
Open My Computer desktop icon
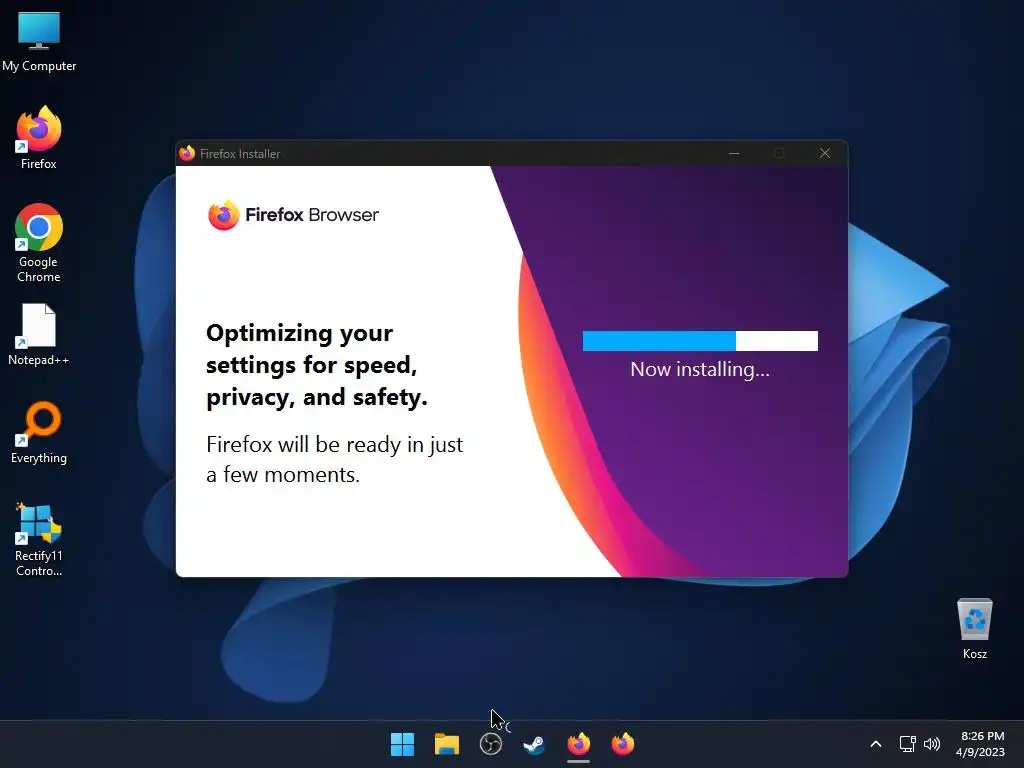[x=39, y=42]
